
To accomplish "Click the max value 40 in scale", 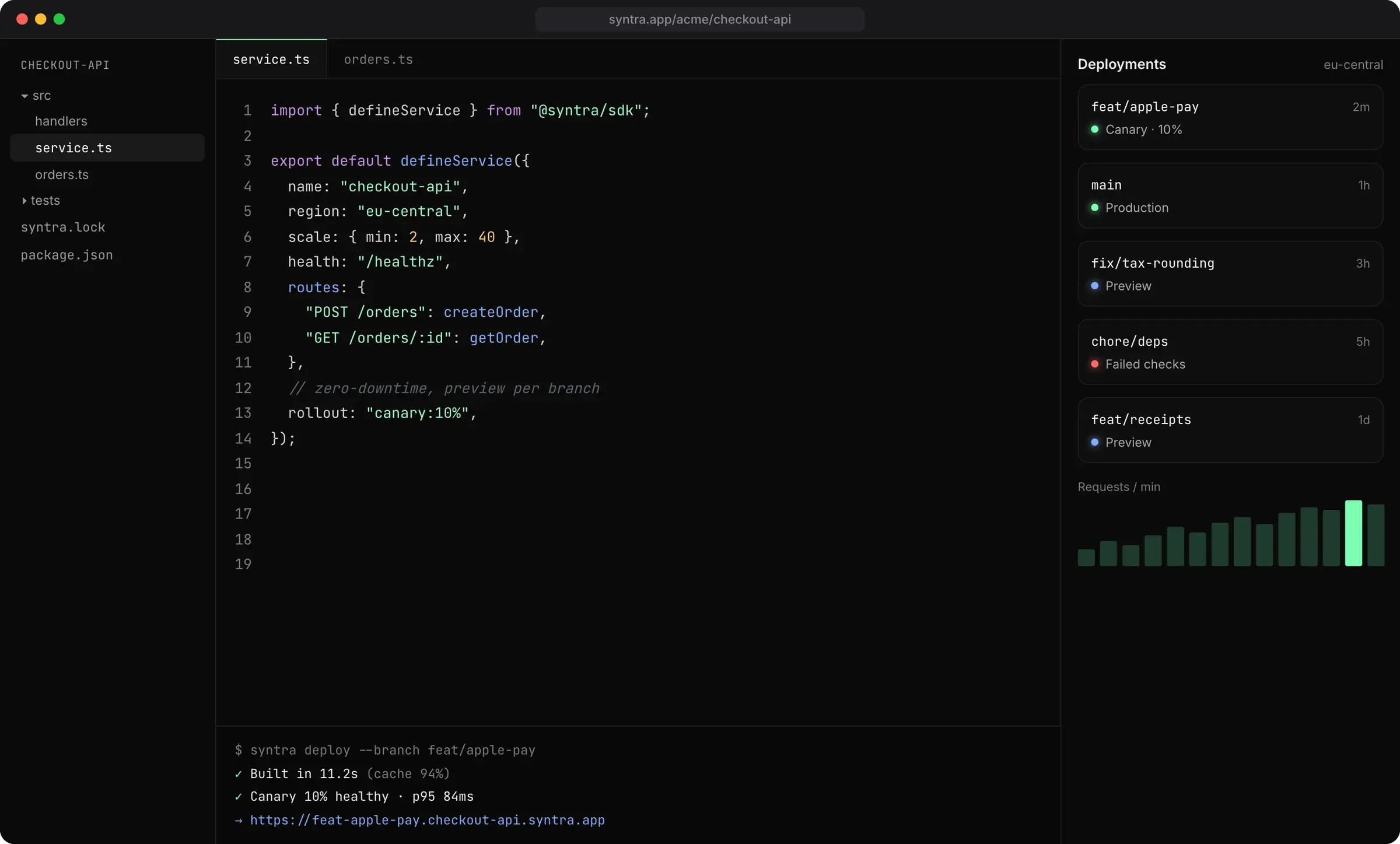I will point(487,237).
